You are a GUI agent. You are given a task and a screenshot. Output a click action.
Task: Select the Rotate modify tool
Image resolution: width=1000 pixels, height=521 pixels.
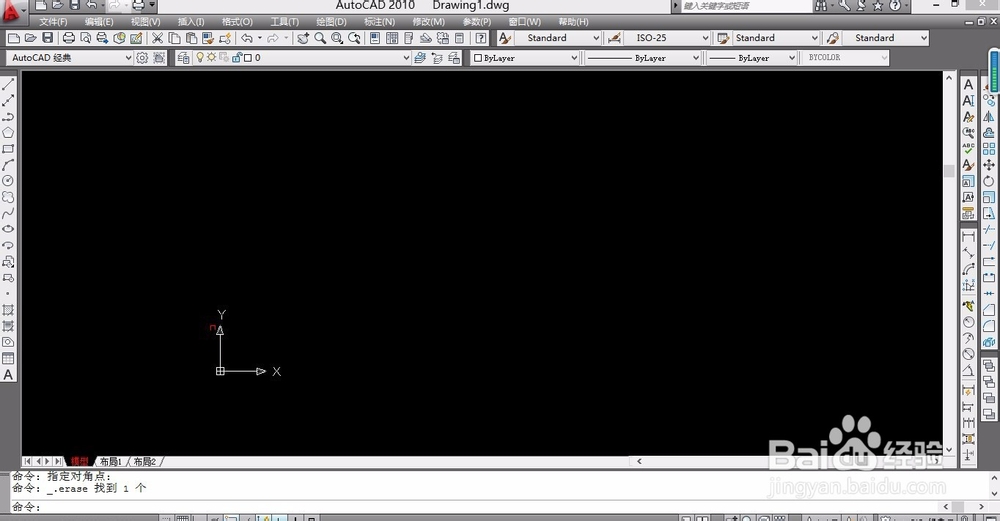pyautogui.click(x=989, y=181)
